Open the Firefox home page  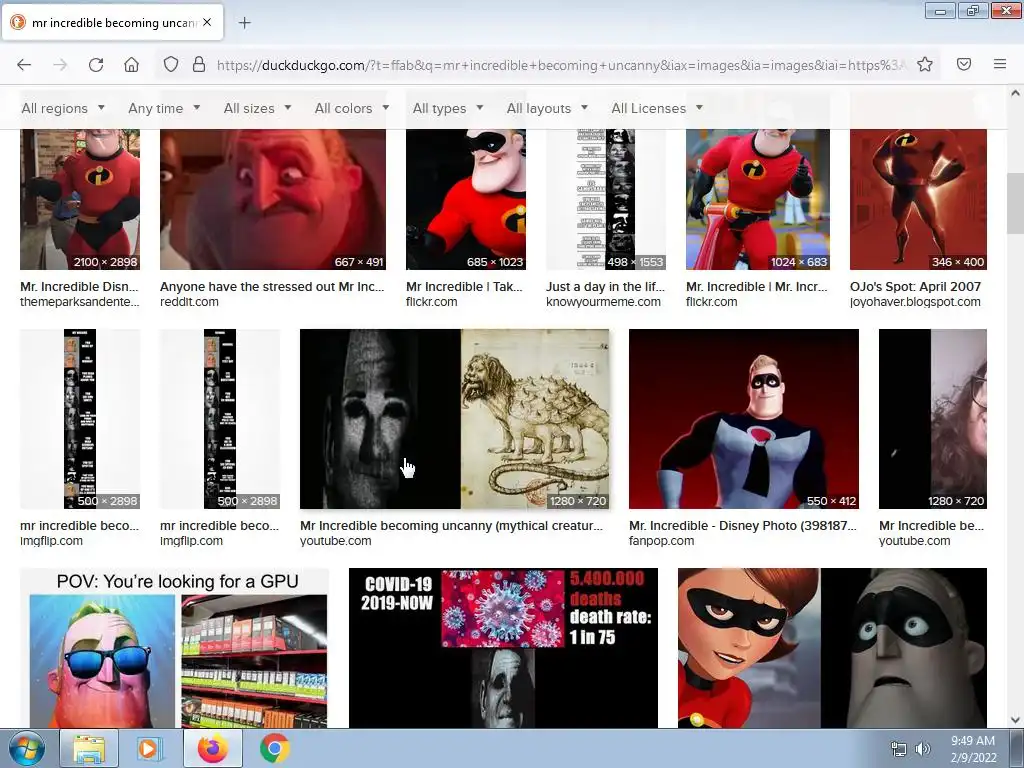131,65
